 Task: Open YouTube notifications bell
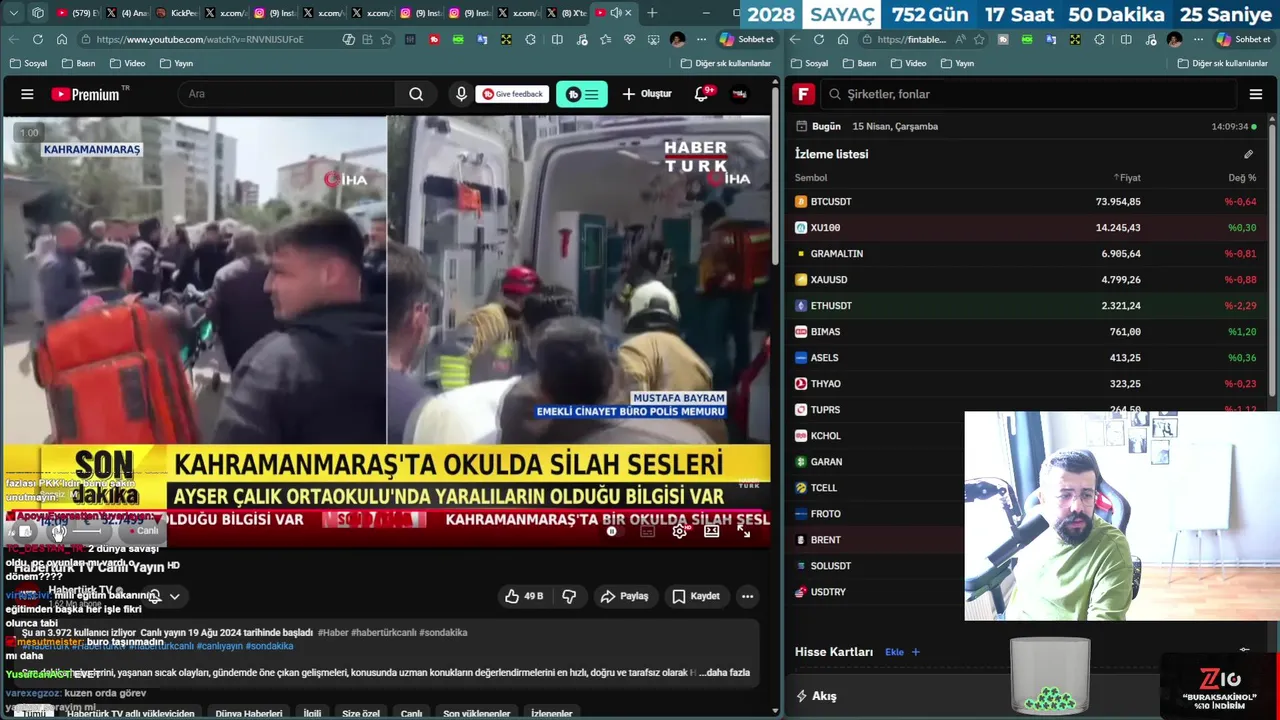click(703, 94)
